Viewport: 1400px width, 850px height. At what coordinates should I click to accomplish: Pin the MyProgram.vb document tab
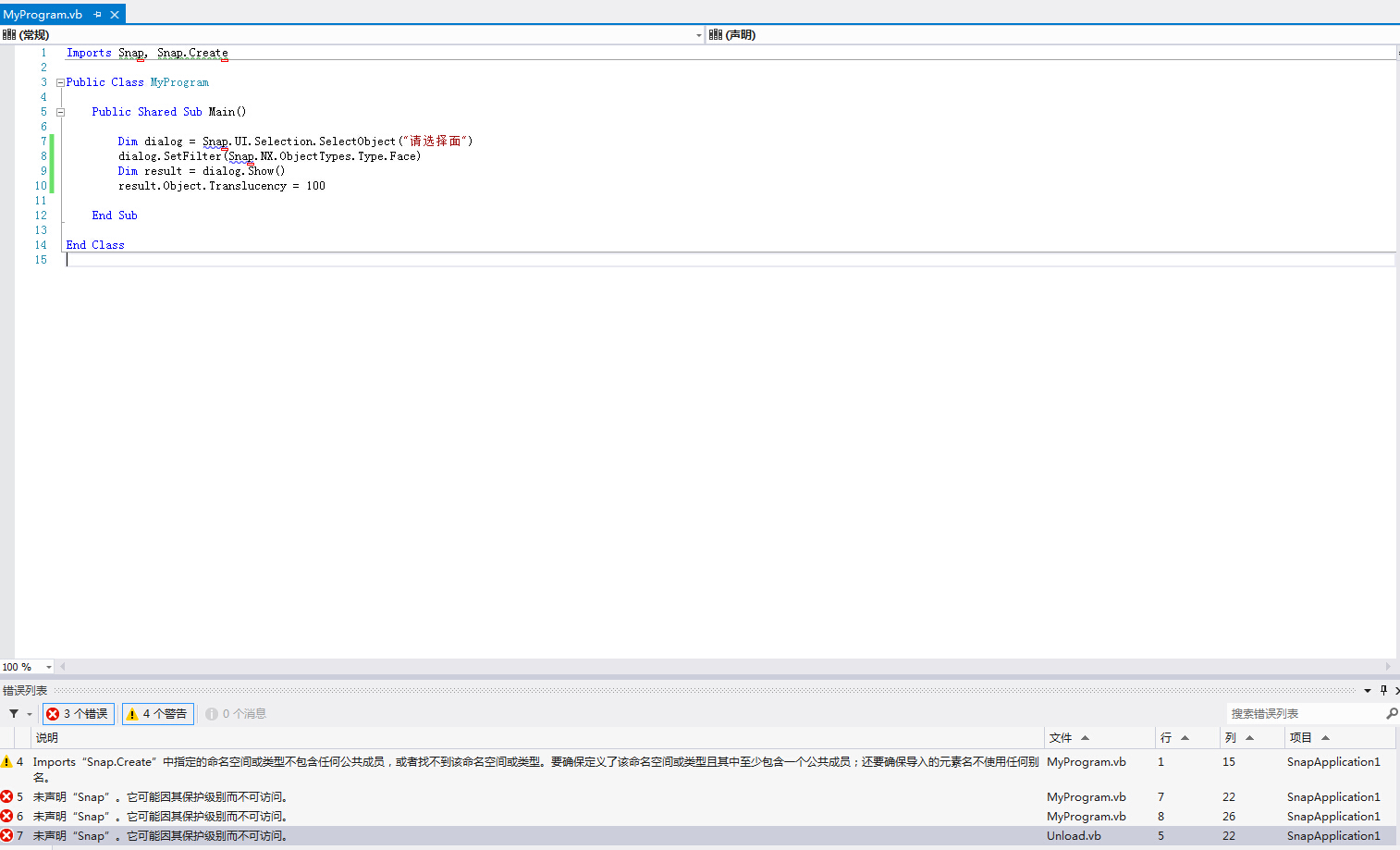[x=98, y=15]
